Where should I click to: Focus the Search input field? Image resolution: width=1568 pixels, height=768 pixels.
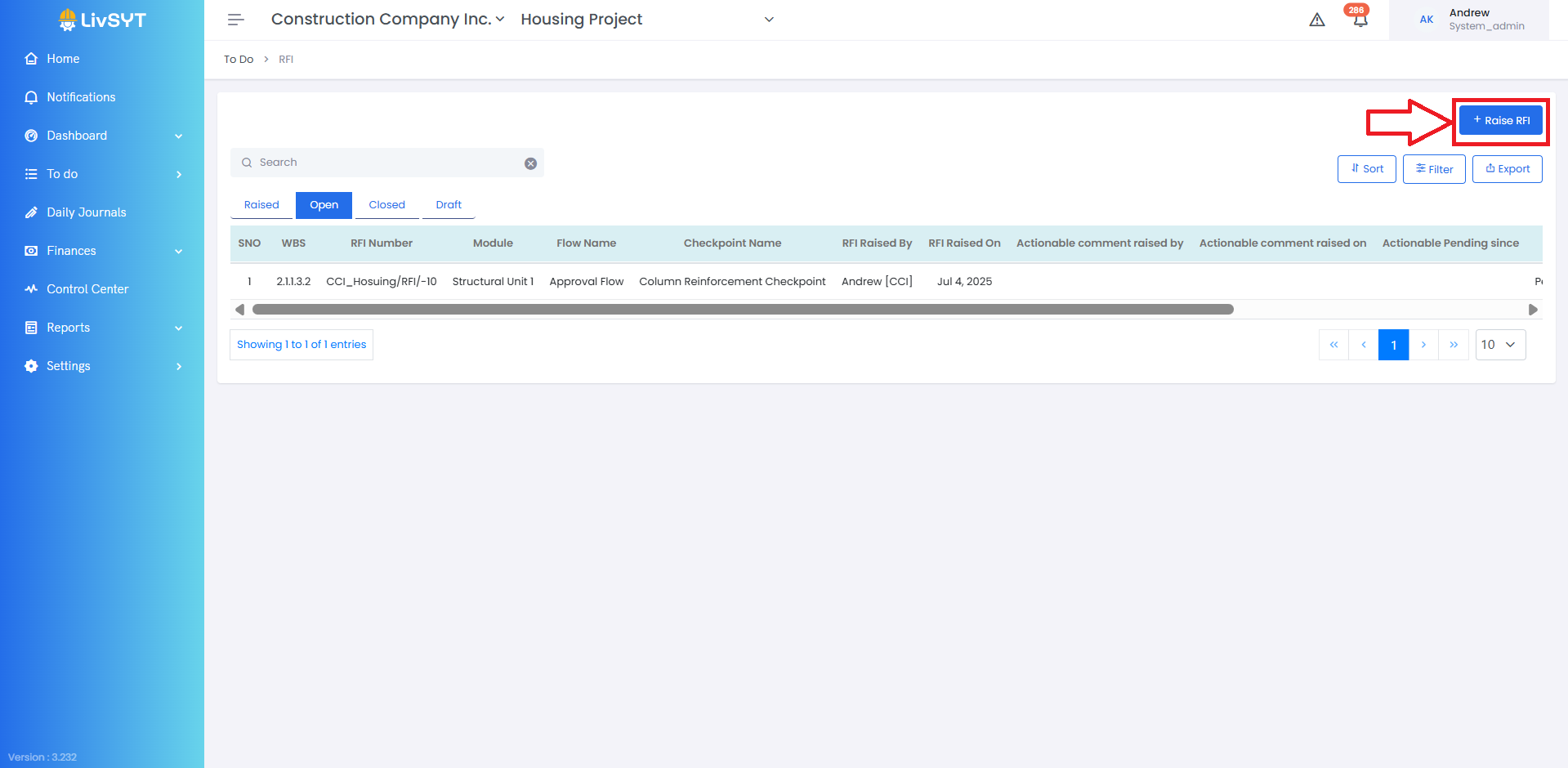tap(387, 163)
